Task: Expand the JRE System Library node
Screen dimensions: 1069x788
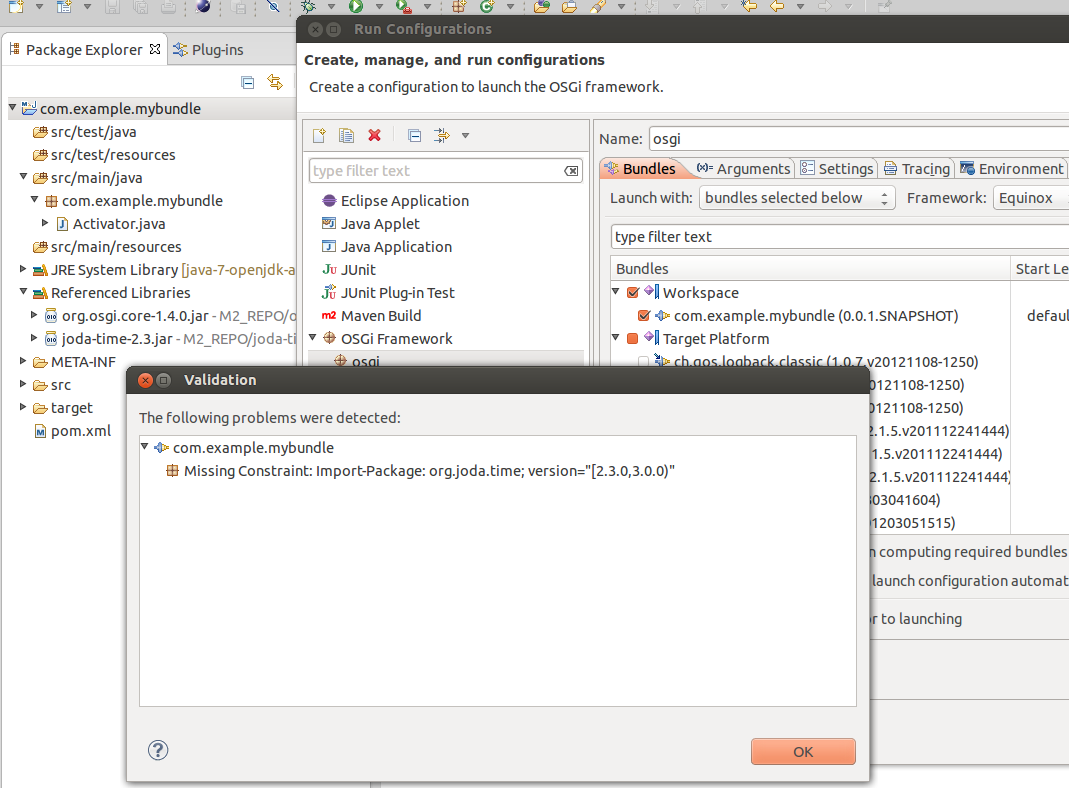Action: (24, 270)
